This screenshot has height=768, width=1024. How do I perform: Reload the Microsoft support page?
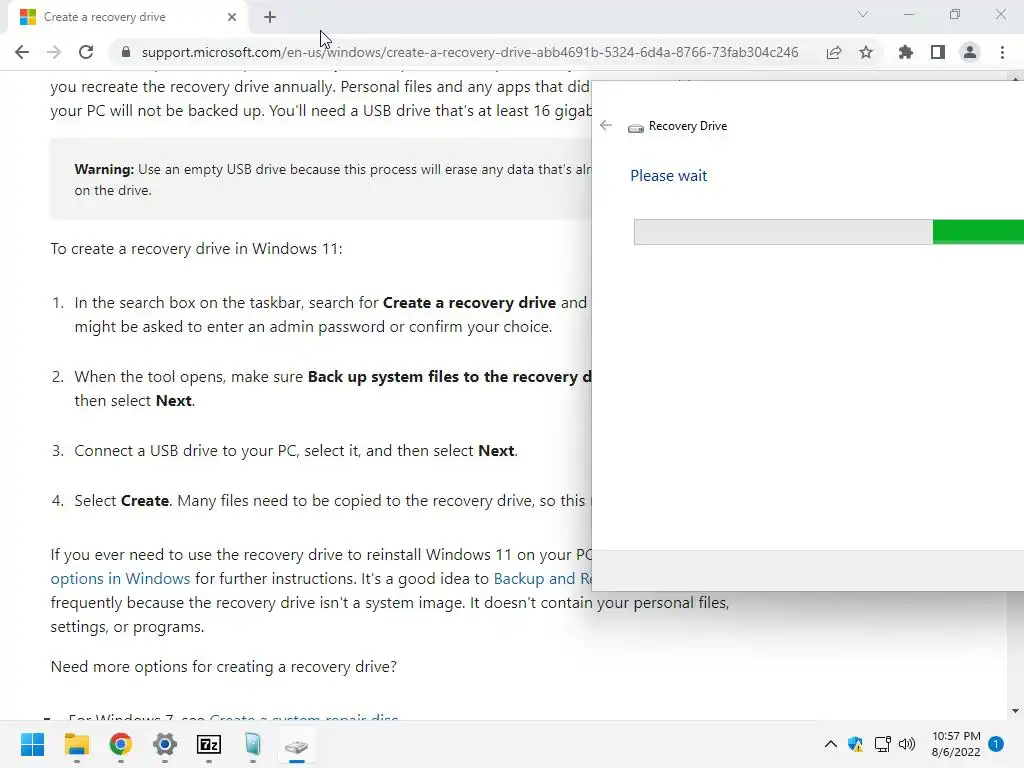(86, 52)
